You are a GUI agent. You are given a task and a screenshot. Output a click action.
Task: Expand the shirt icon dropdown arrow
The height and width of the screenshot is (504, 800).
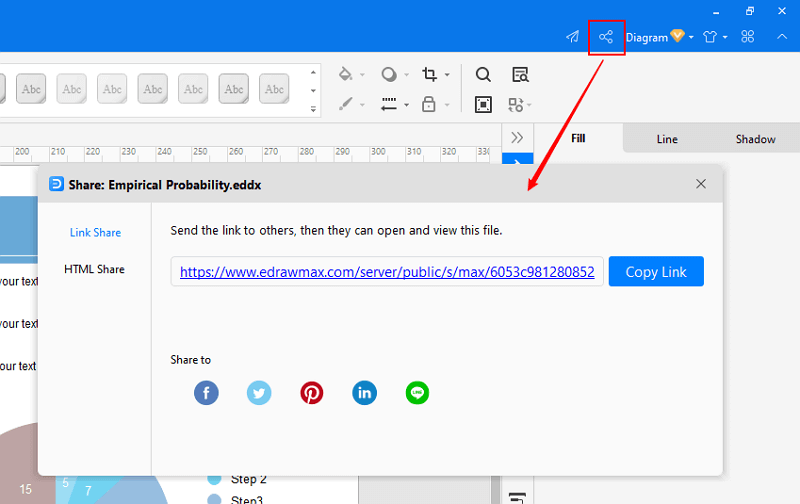click(725, 37)
